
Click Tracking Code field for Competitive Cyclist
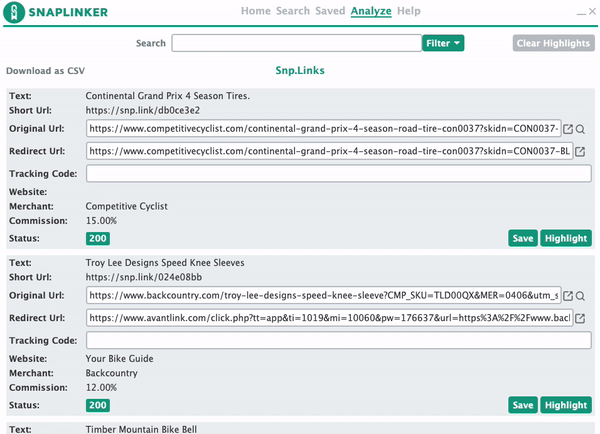(x=339, y=173)
